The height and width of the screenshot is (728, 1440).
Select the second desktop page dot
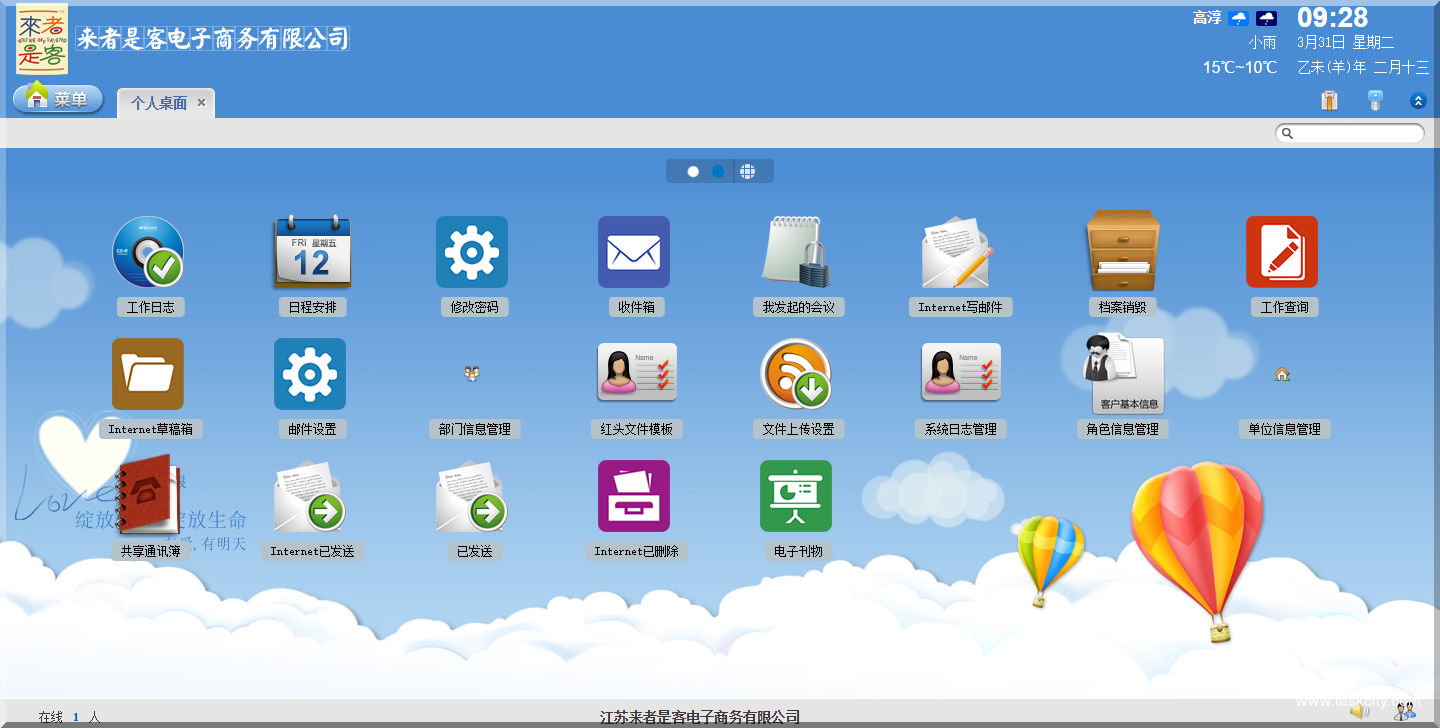click(x=718, y=172)
